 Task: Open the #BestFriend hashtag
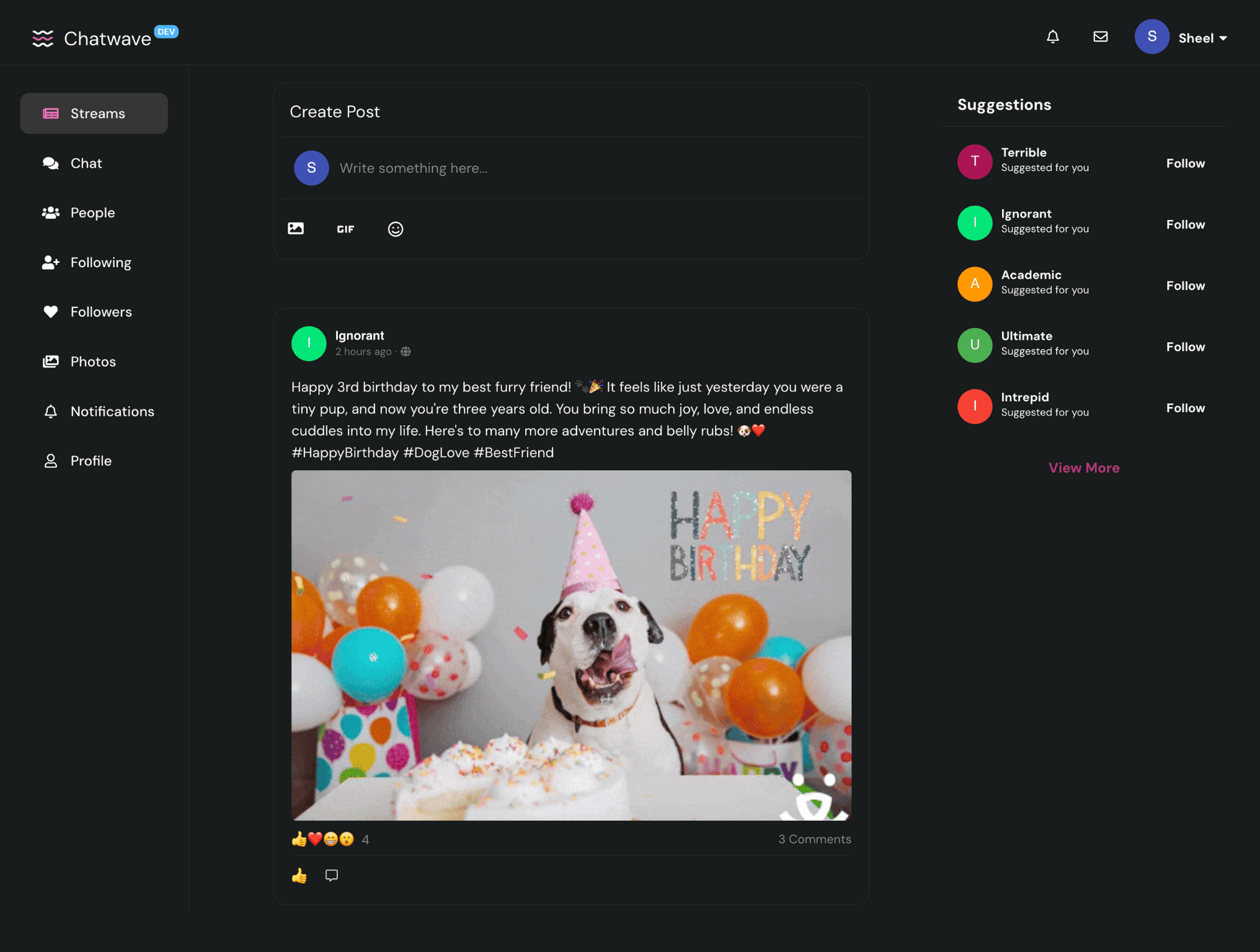tap(514, 452)
